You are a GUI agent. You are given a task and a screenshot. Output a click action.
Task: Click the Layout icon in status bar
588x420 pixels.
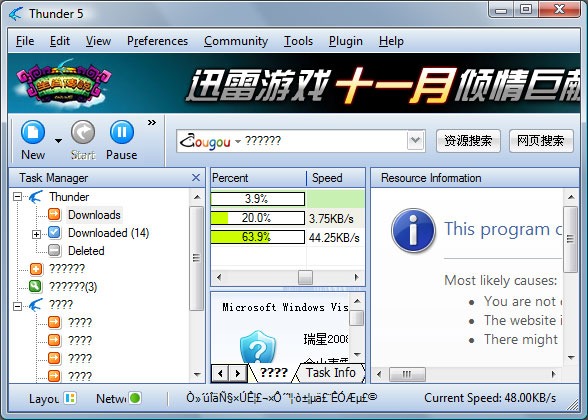coord(70,398)
